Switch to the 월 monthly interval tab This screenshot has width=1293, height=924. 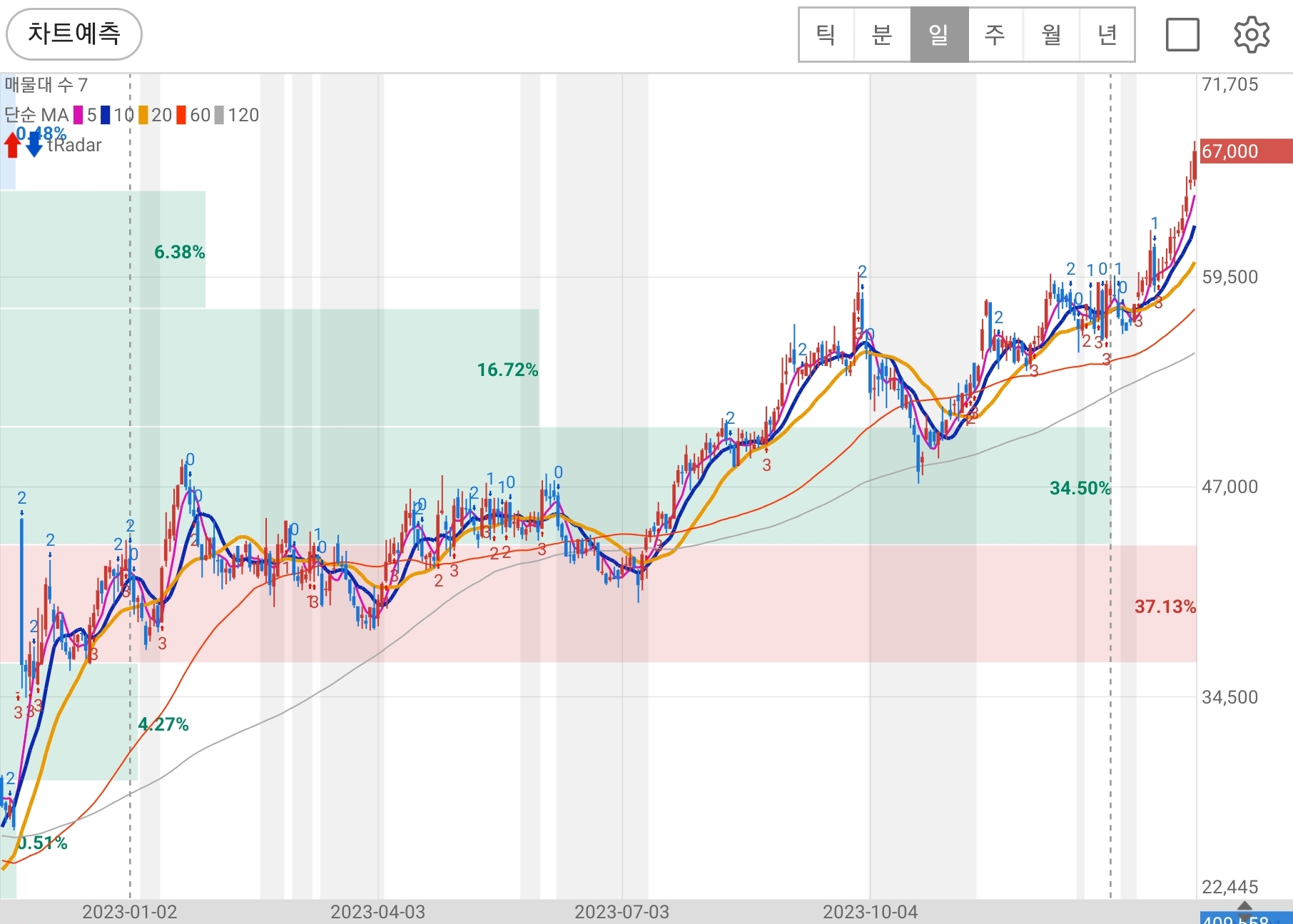point(1051,34)
